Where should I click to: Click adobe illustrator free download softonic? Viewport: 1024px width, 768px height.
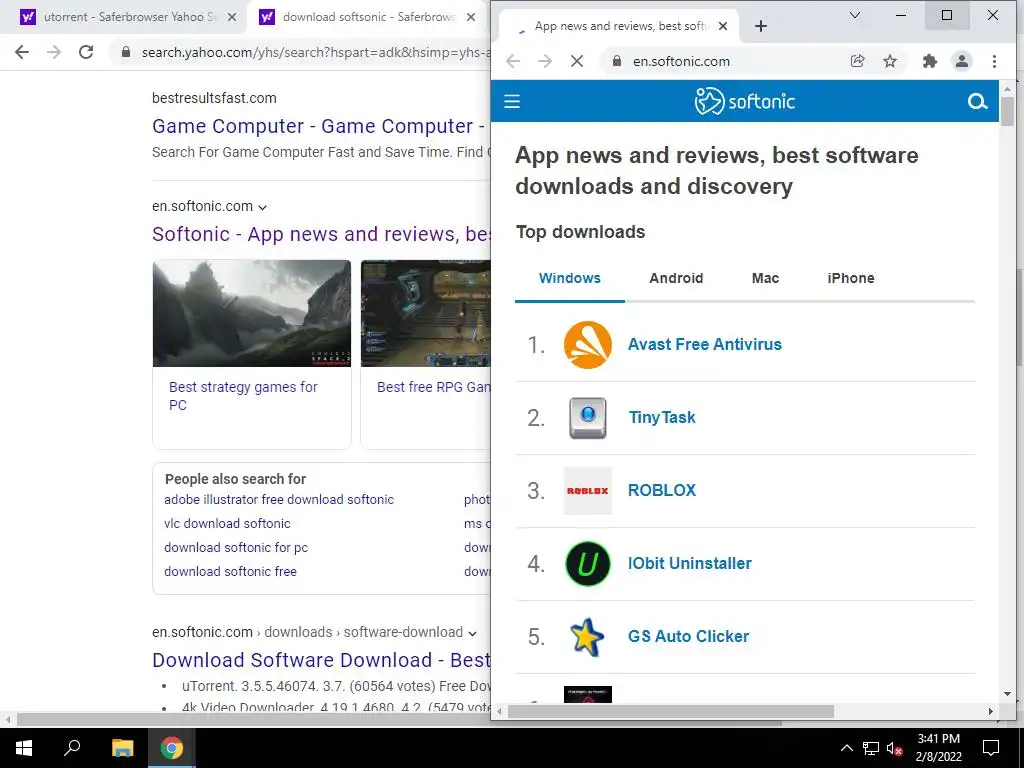(x=279, y=500)
